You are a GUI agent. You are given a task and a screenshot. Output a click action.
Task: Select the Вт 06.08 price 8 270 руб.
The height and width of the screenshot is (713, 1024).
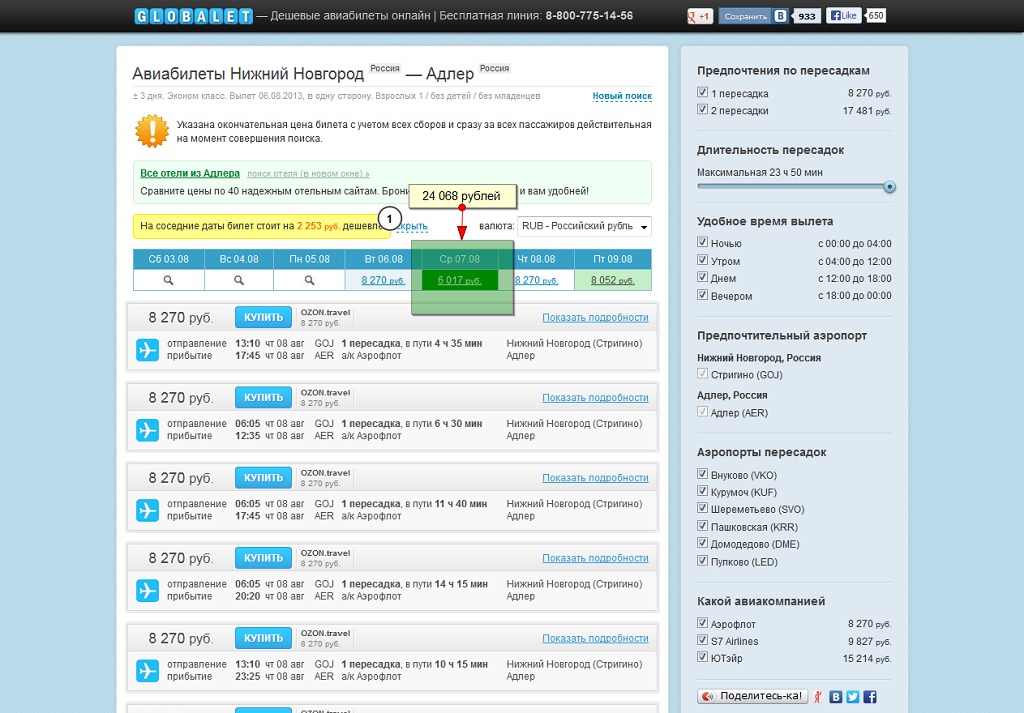pos(382,281)
